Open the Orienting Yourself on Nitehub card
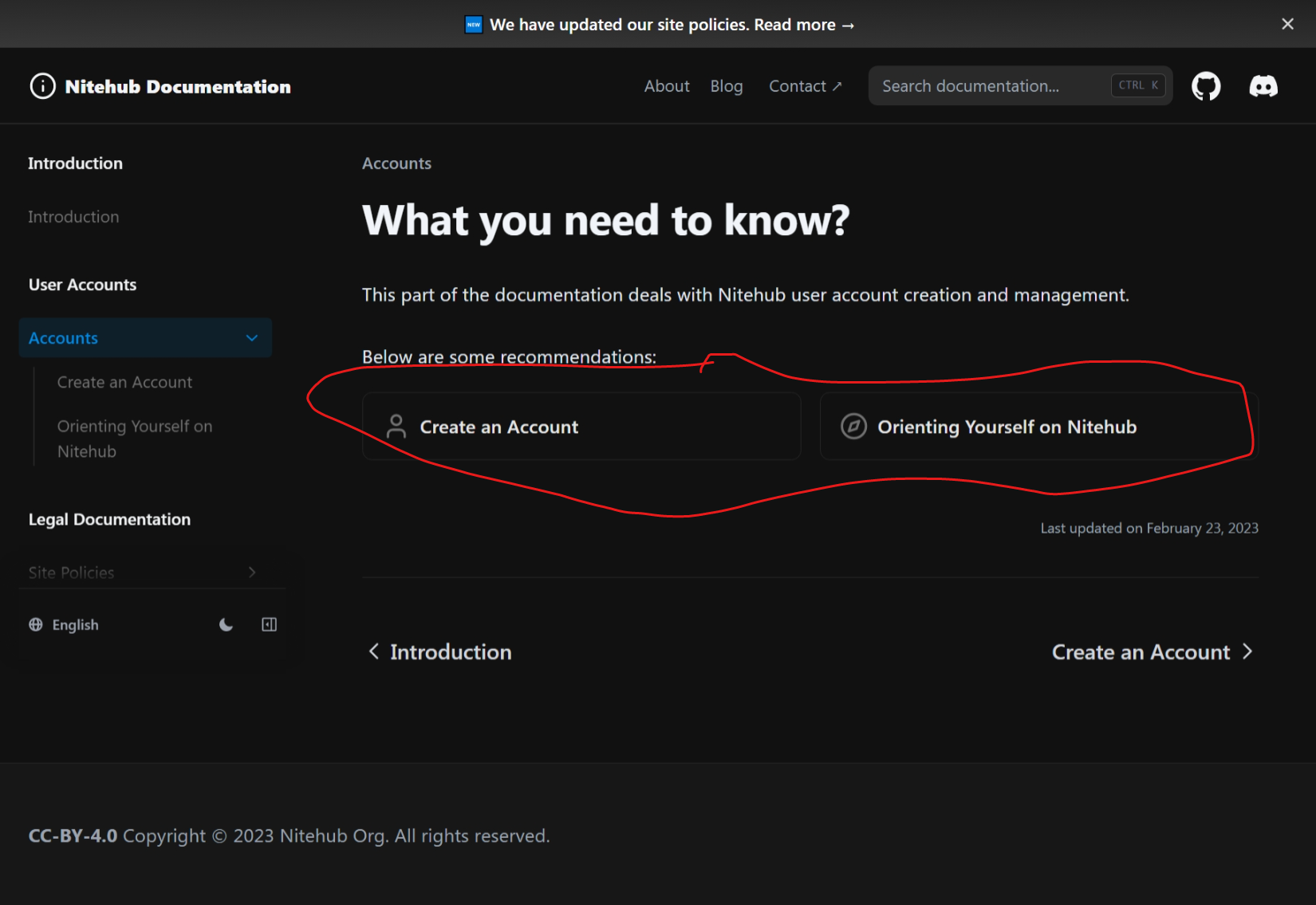Viewport: 1316px width, 905px height. [x=1039, y=427]
